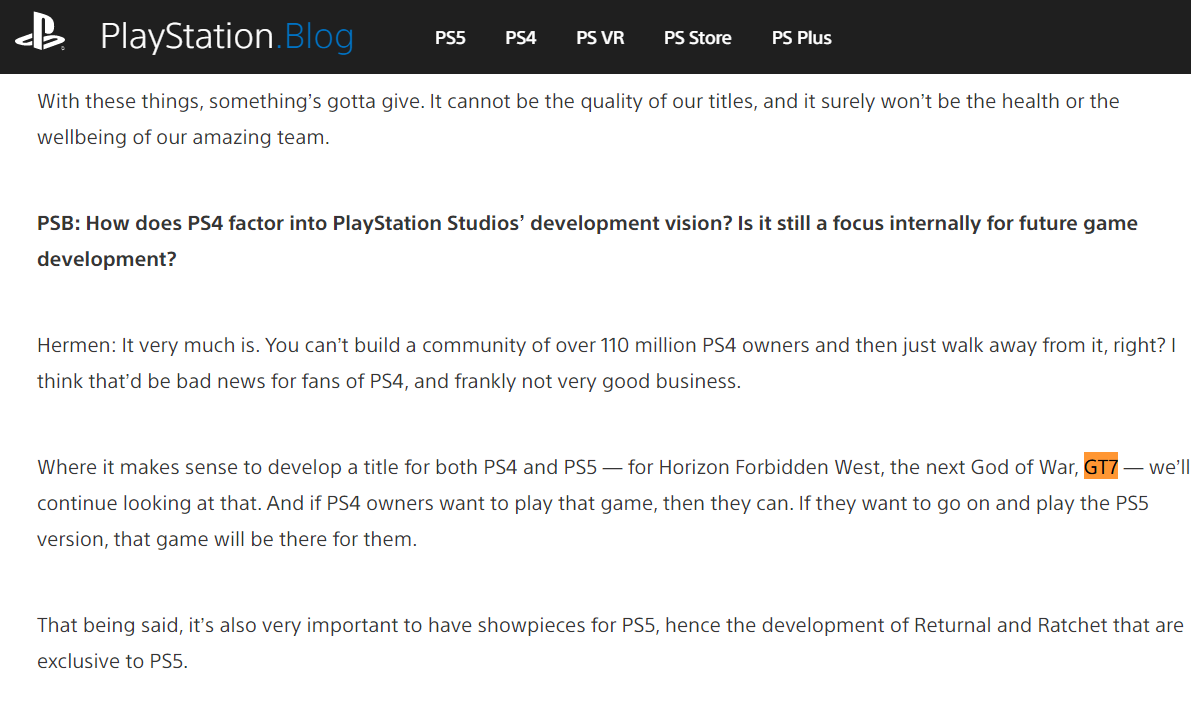Click the highlighted GT7 text

pos(1101,466)
